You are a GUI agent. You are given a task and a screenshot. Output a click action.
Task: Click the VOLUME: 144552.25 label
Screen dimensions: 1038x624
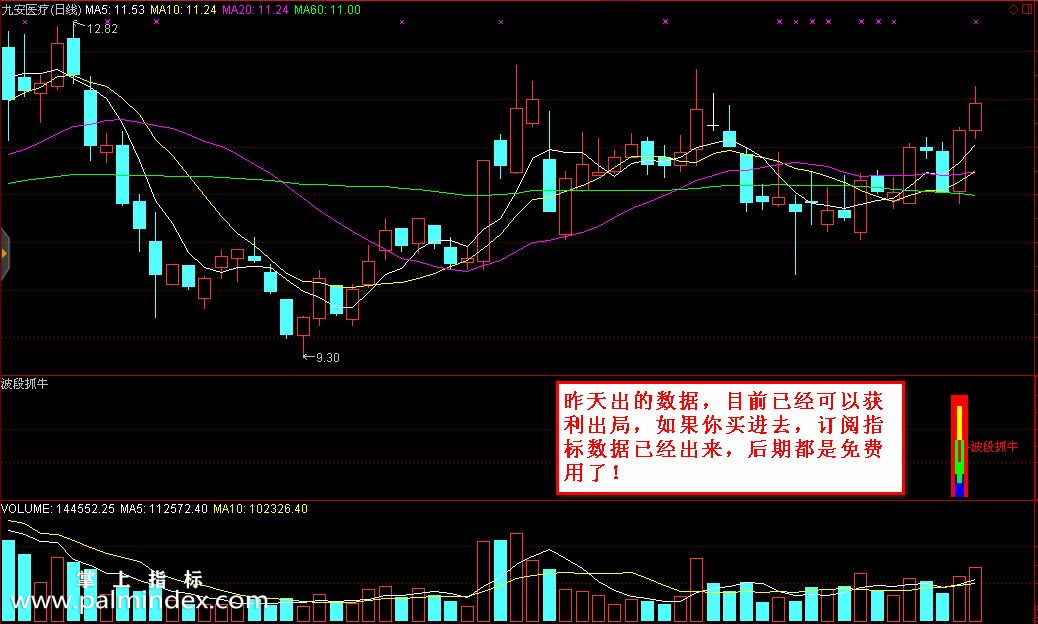58,509
